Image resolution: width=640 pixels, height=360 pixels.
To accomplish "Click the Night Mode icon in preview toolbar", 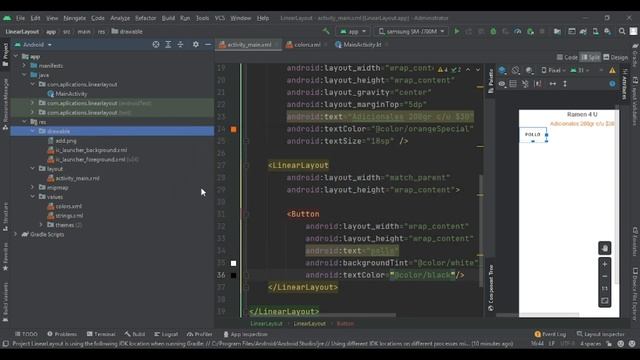I will (529, 70).
